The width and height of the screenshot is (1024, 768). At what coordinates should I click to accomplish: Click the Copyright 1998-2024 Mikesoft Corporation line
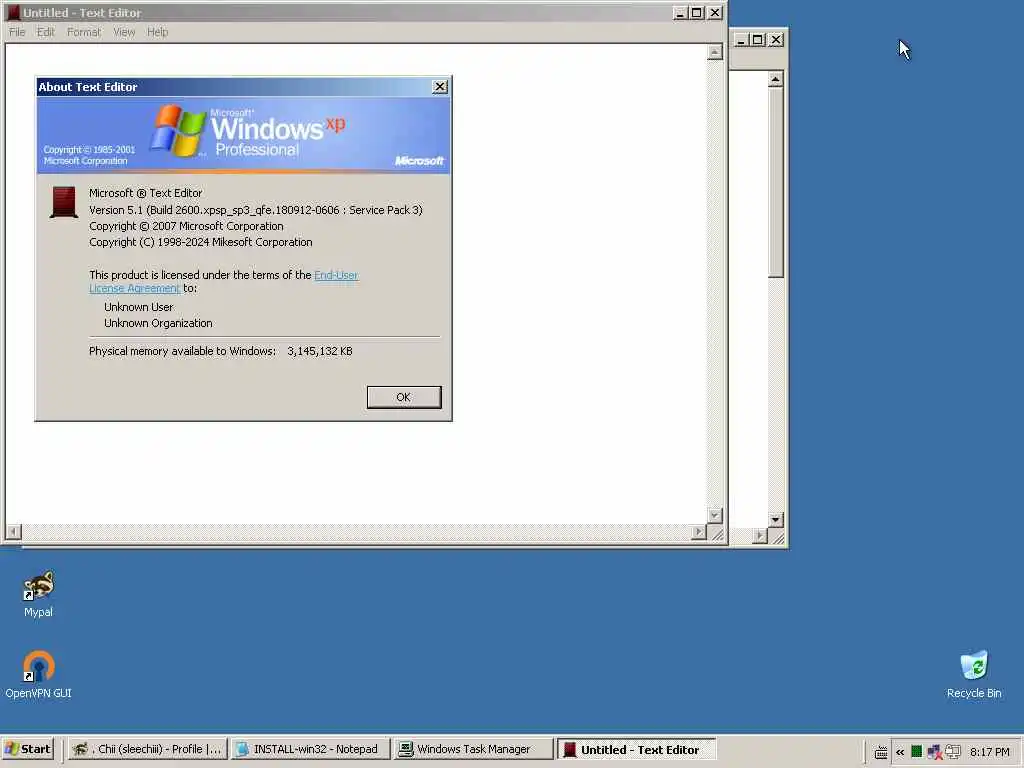[200, 242]
